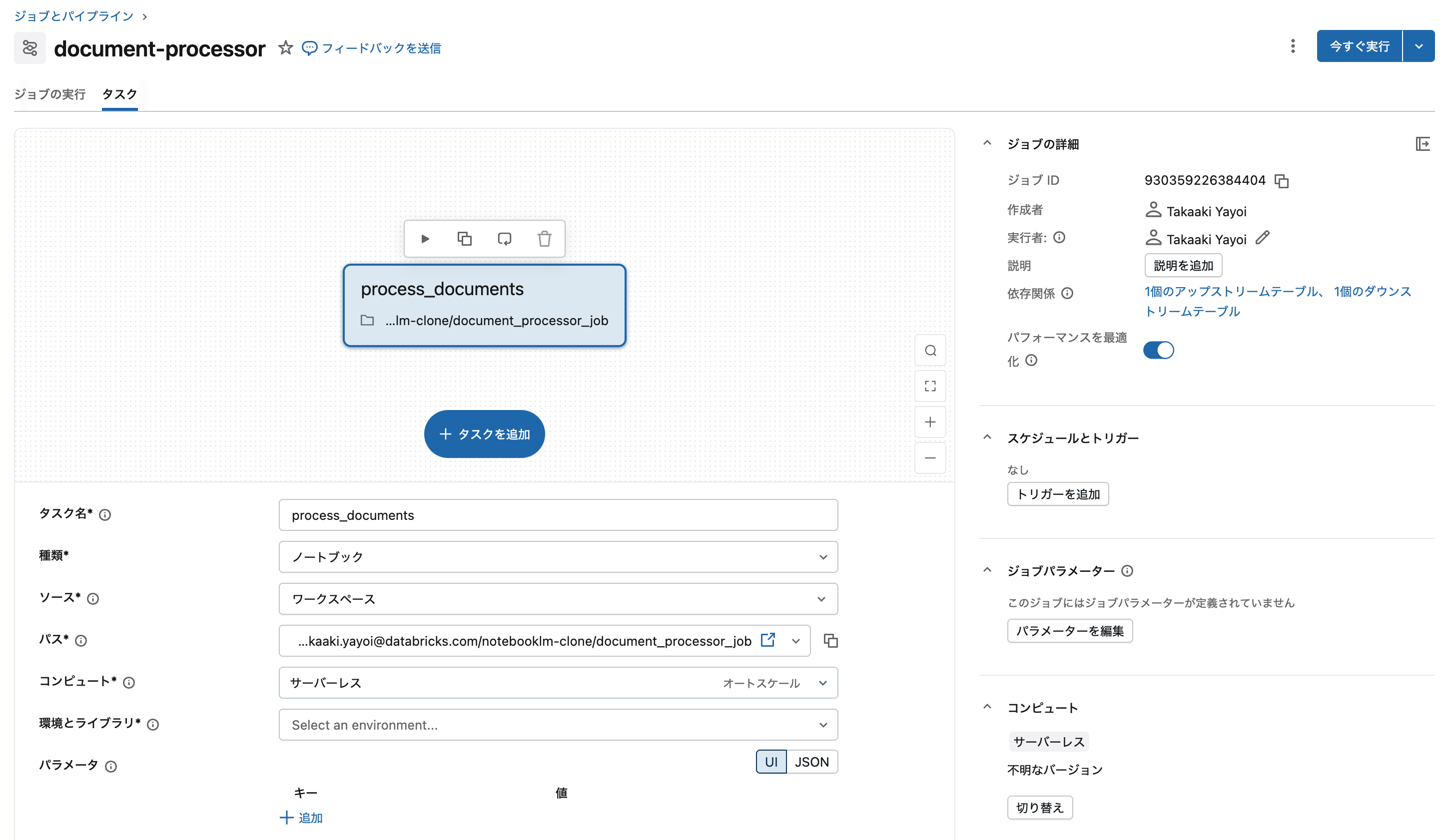Edit the run-as user with pencil icon
Image resolution: width=1449 pixels, height=840 pixels.
coord(1262,238)
